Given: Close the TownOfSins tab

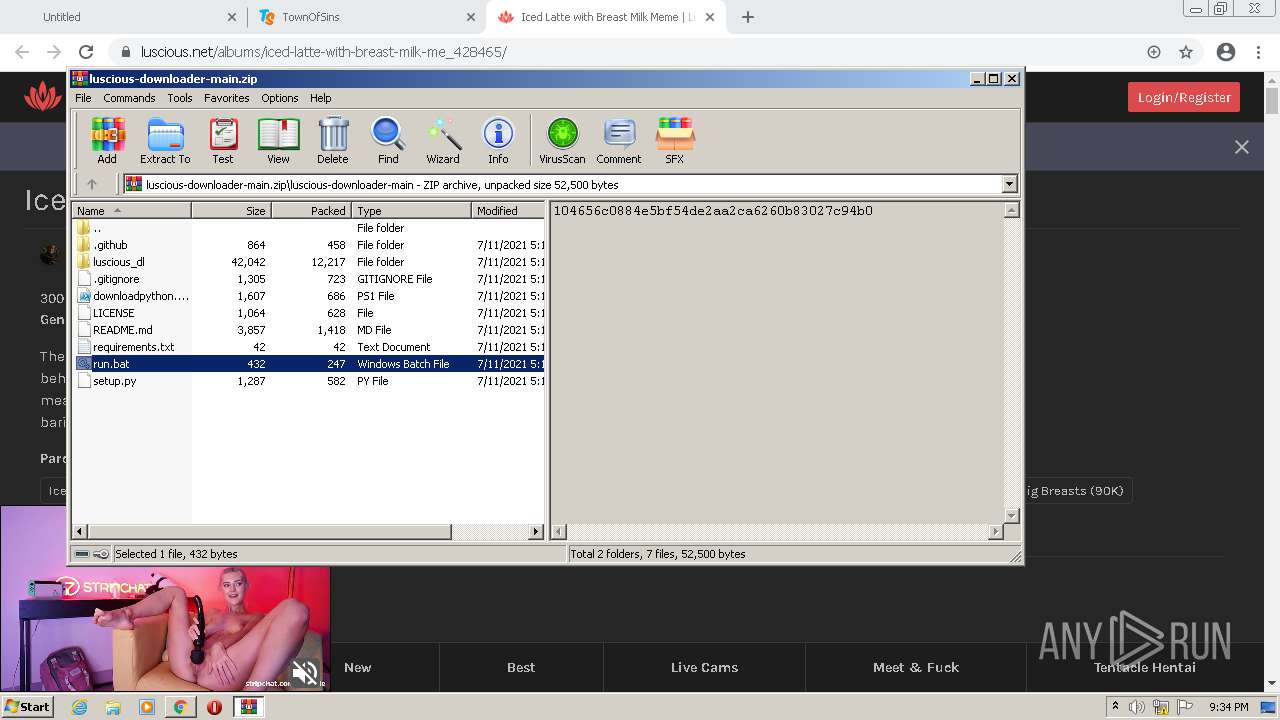Looking at the screenshot, I should pyautogui.click(x=471, y=17).
